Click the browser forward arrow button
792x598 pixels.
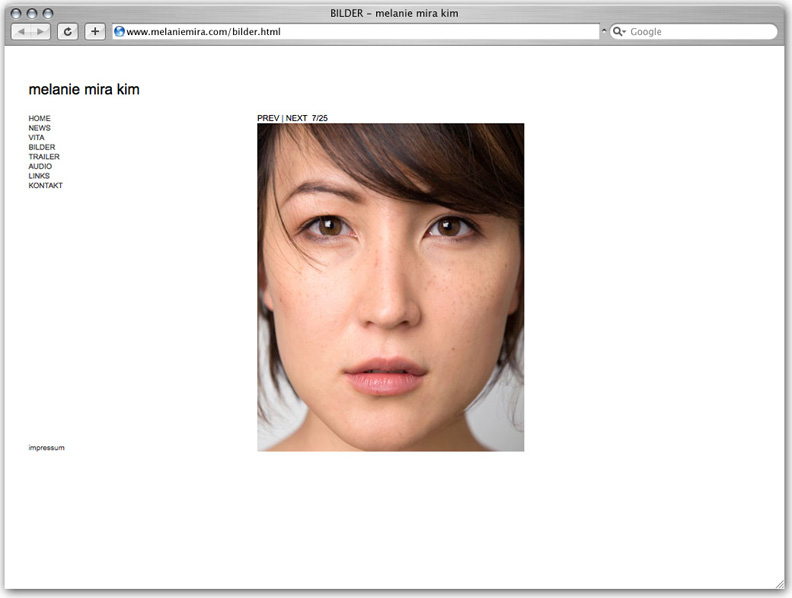coord(40,32)
